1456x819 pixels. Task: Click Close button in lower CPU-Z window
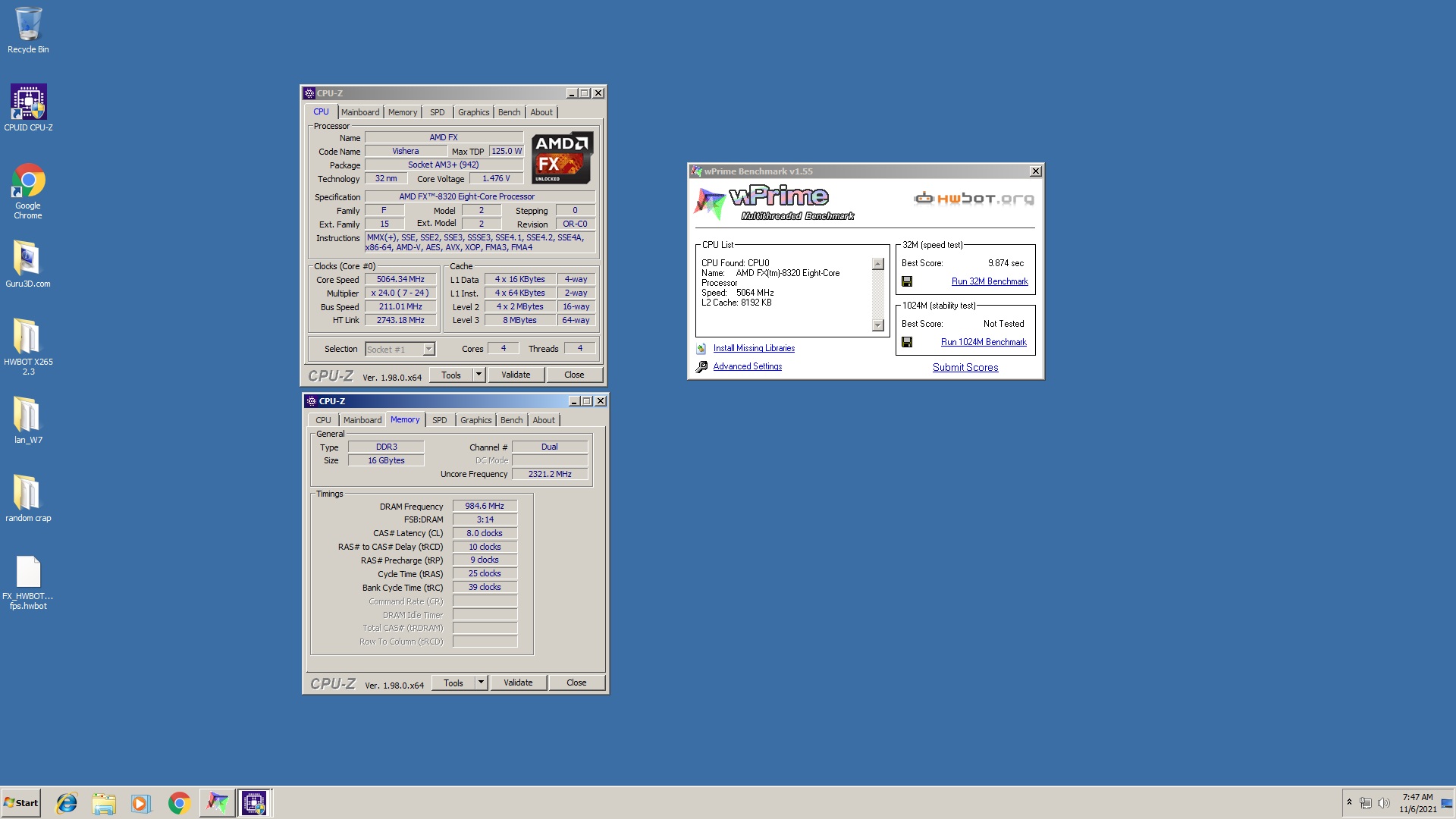tap(576, 682)
